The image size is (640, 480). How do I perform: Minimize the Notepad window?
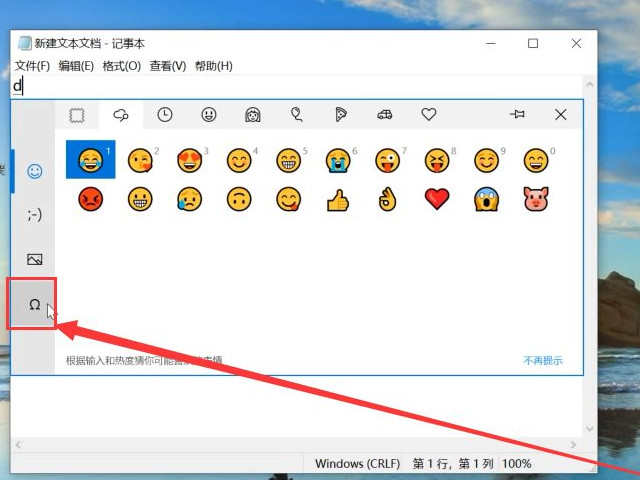tap(491, 43)
